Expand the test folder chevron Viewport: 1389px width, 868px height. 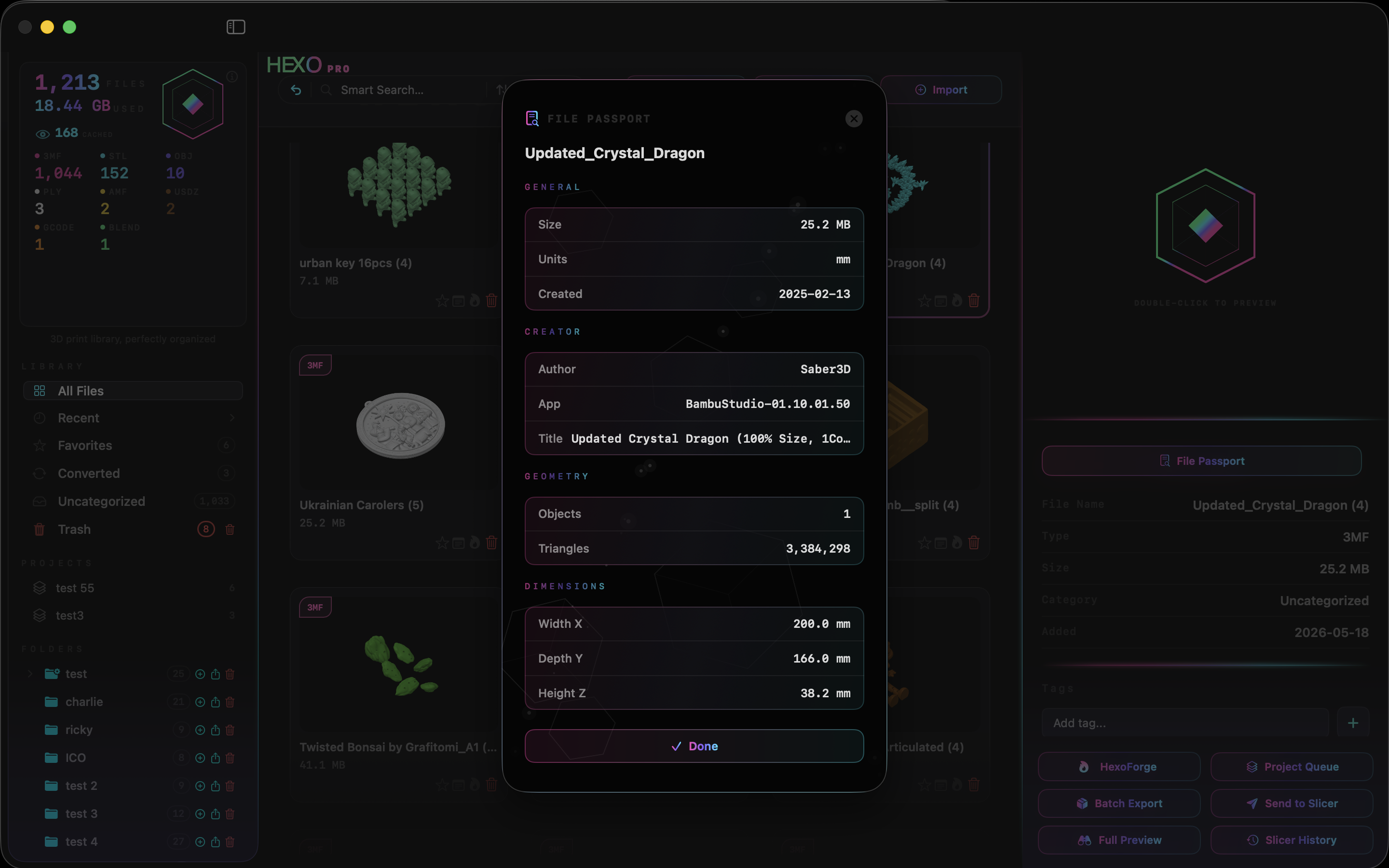pos(30,673)
